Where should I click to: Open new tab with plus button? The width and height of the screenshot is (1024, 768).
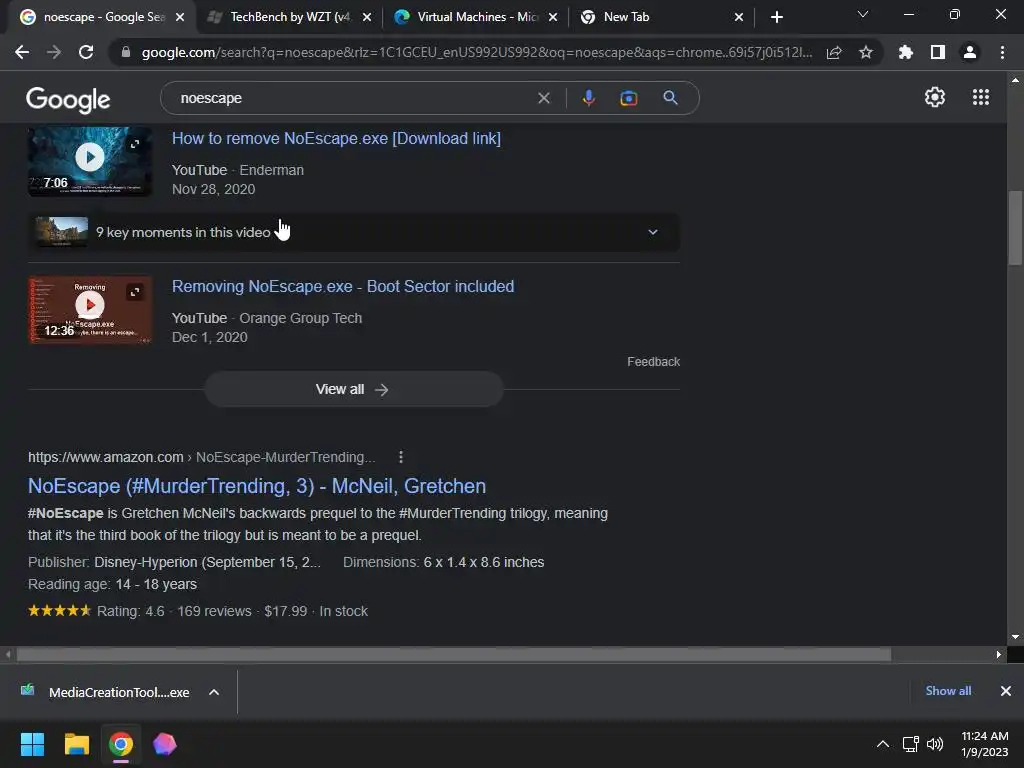pos(776,17)
